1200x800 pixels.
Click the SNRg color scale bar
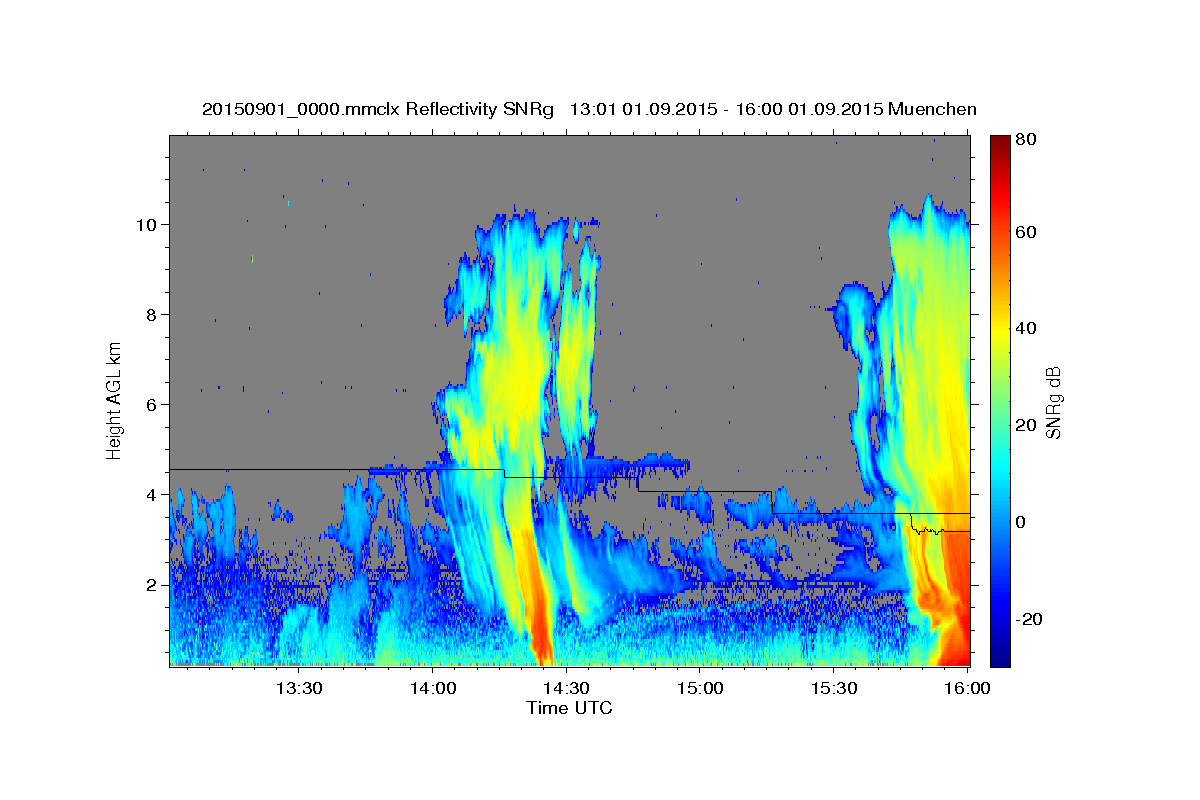(x=999, y=400)
